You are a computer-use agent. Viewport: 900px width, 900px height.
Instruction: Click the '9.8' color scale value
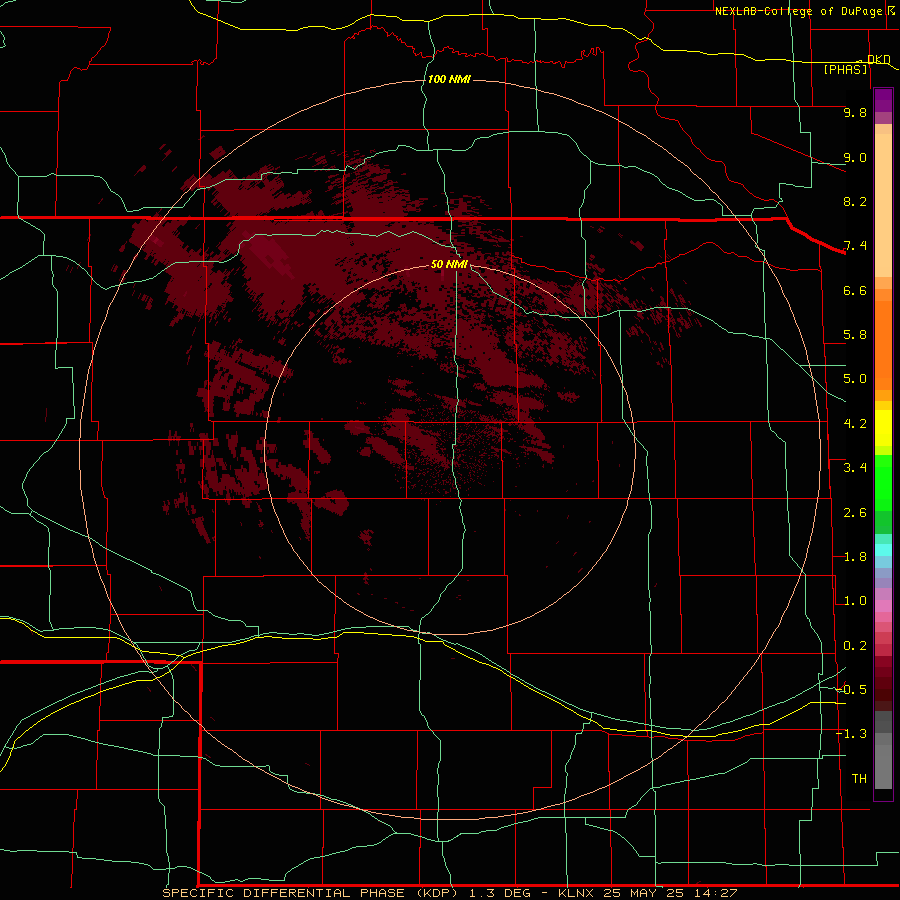(x=855, y=112)
